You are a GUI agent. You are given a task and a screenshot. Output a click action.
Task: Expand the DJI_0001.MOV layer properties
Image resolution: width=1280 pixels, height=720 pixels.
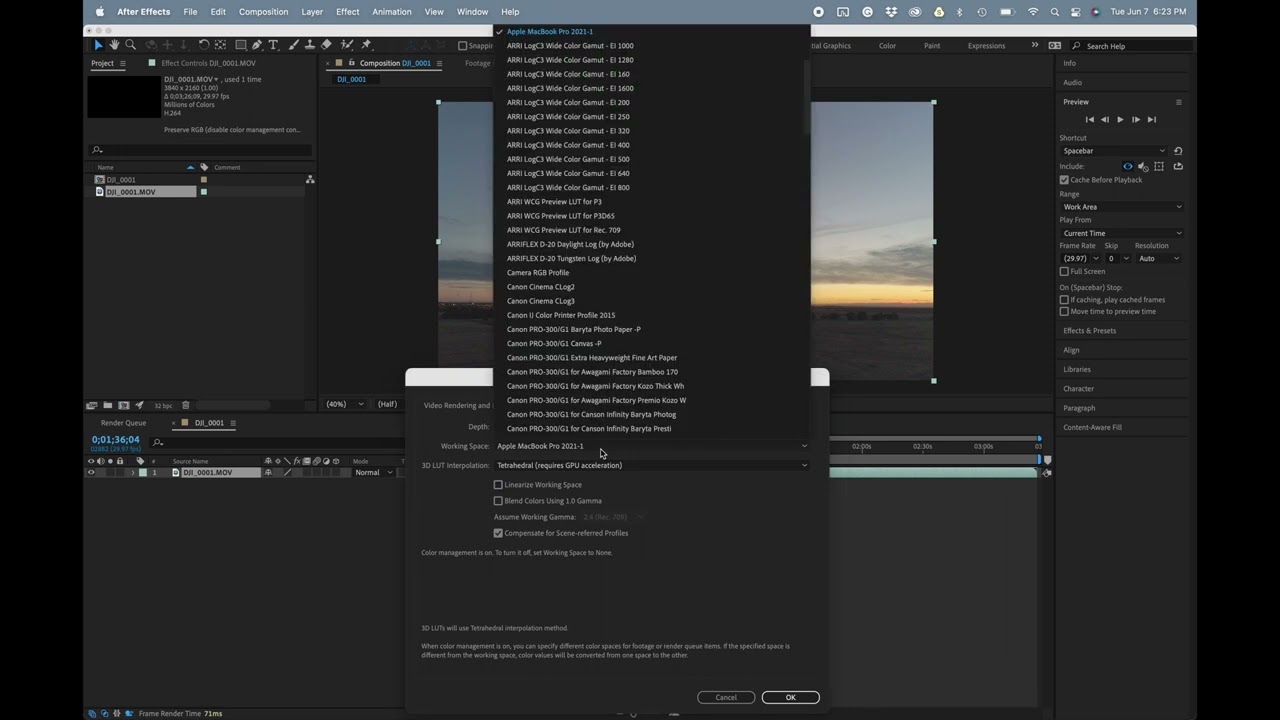click(132, 472)
